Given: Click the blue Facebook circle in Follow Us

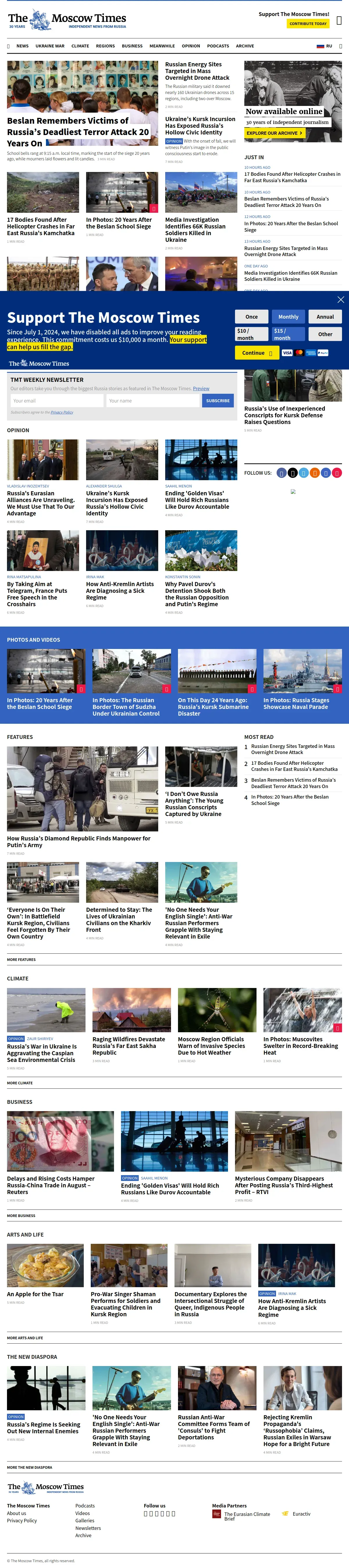Looking at the screenshot, I should click(x=282, y=473).
